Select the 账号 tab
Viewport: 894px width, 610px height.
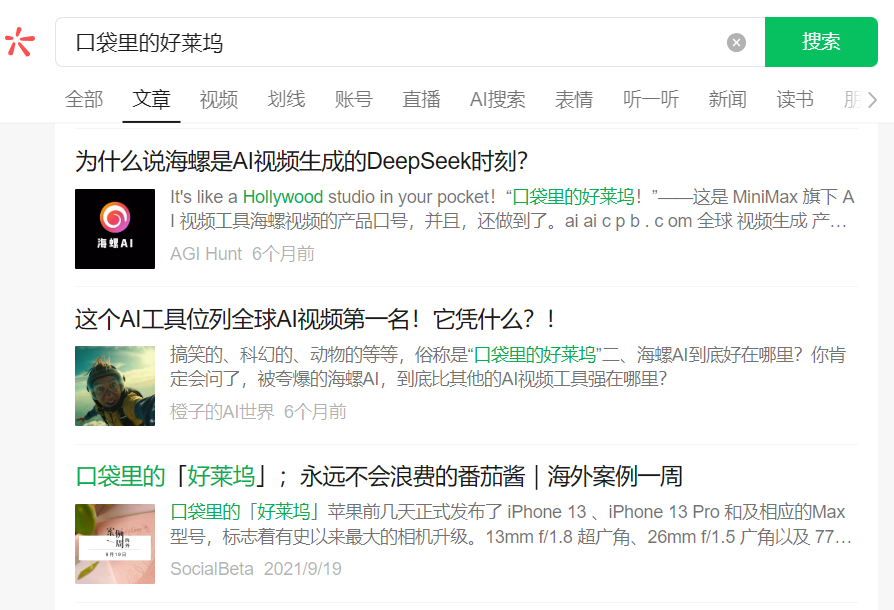(x=353, y=100)
